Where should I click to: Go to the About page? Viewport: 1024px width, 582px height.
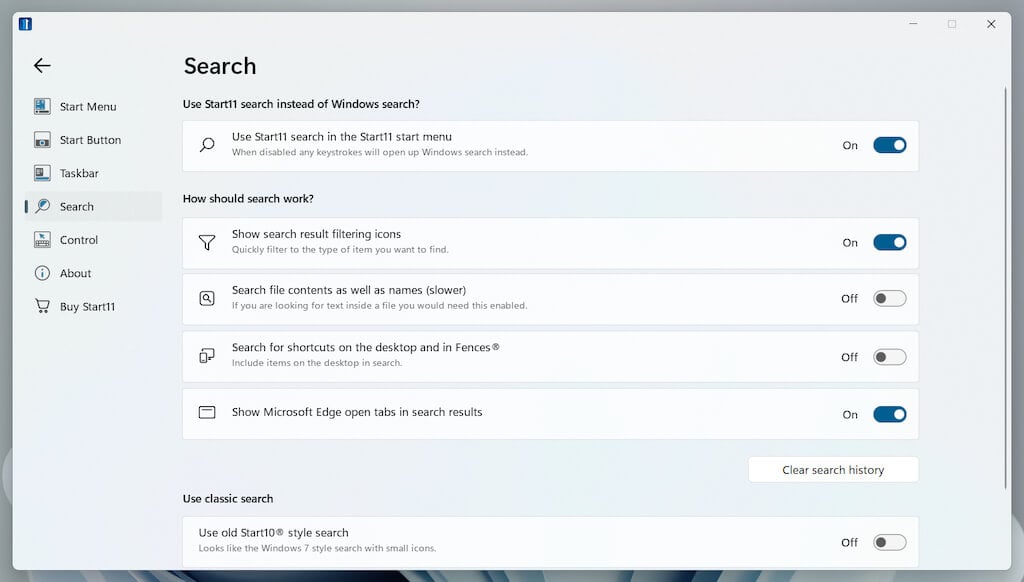point(75,273)
